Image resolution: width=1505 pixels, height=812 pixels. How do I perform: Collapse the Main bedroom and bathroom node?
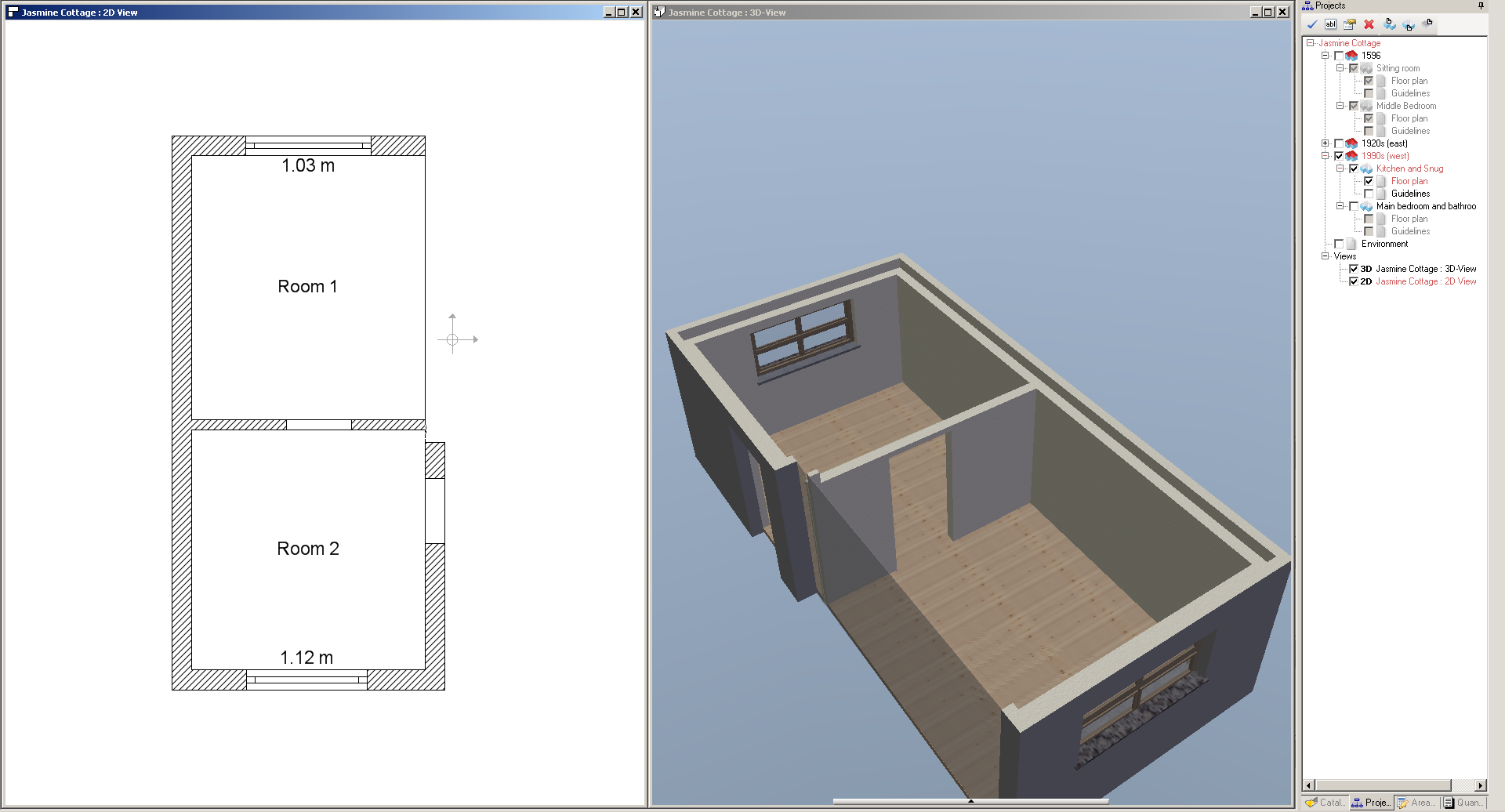tap(1340, 206)
